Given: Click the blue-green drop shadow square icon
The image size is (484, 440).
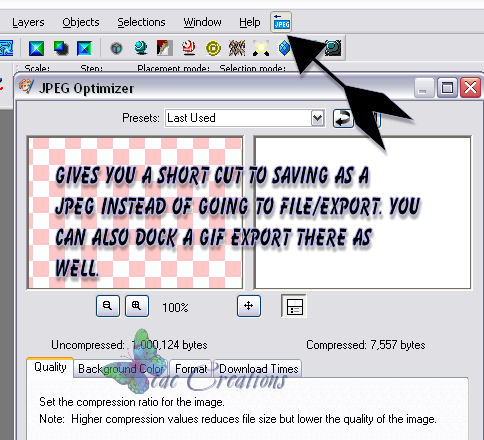Looking at the screenshot, I should [61, 48].
